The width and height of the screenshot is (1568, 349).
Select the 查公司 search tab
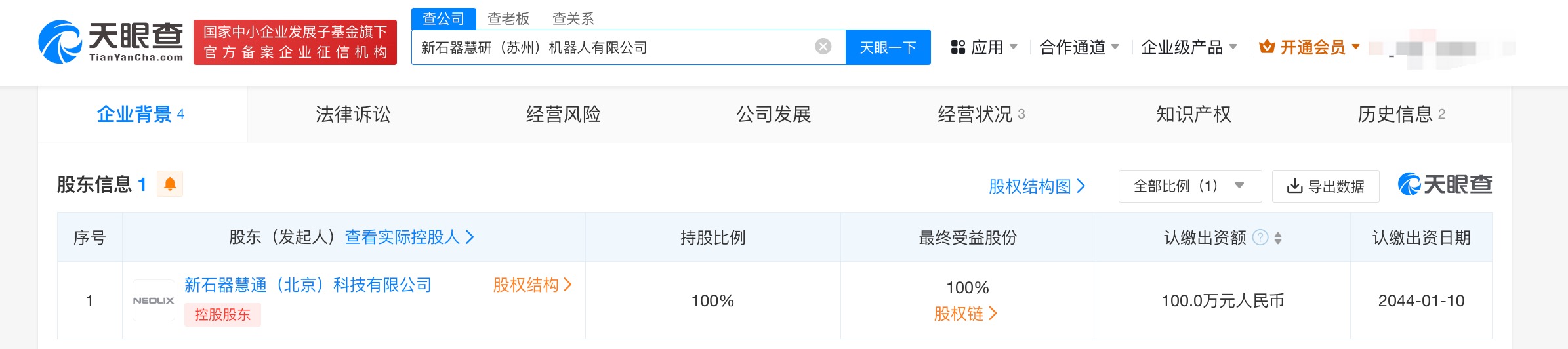point(444,18)
